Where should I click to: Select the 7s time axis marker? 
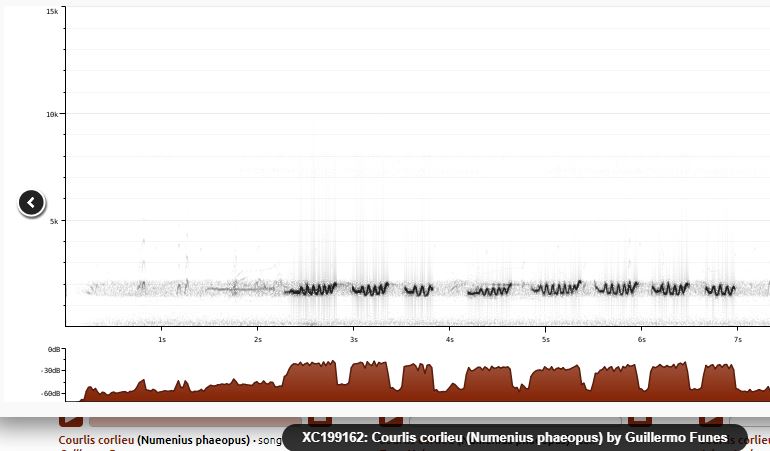pos(738,339)
